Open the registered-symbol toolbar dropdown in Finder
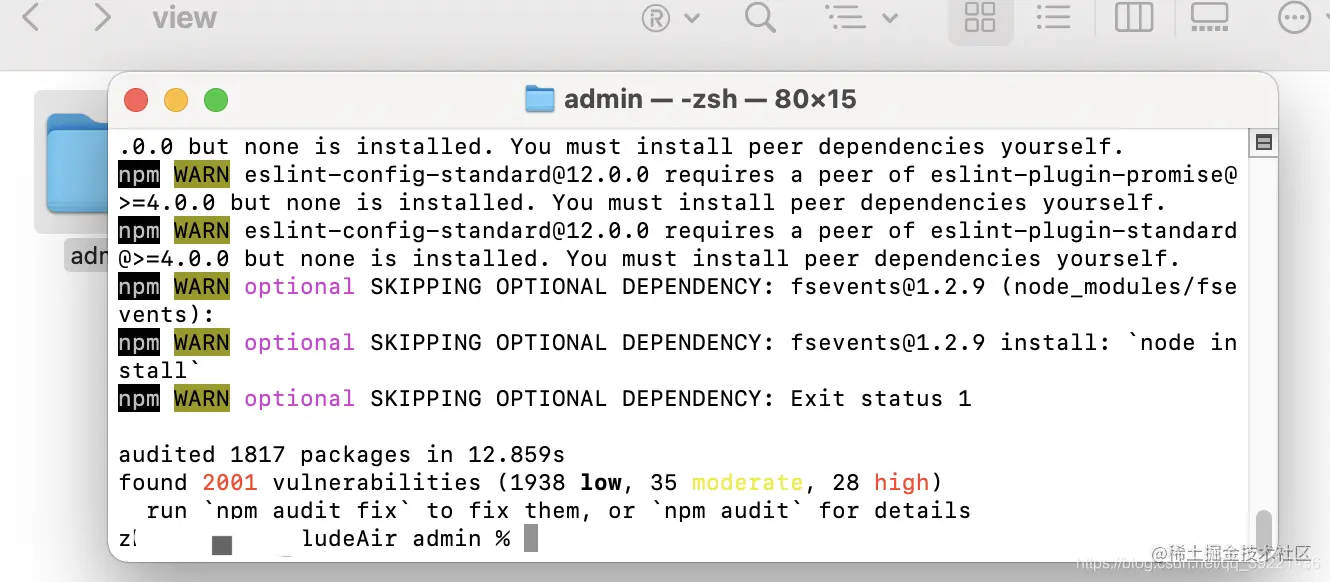The width and height of the screenshot is (1330, 582). 671,18
